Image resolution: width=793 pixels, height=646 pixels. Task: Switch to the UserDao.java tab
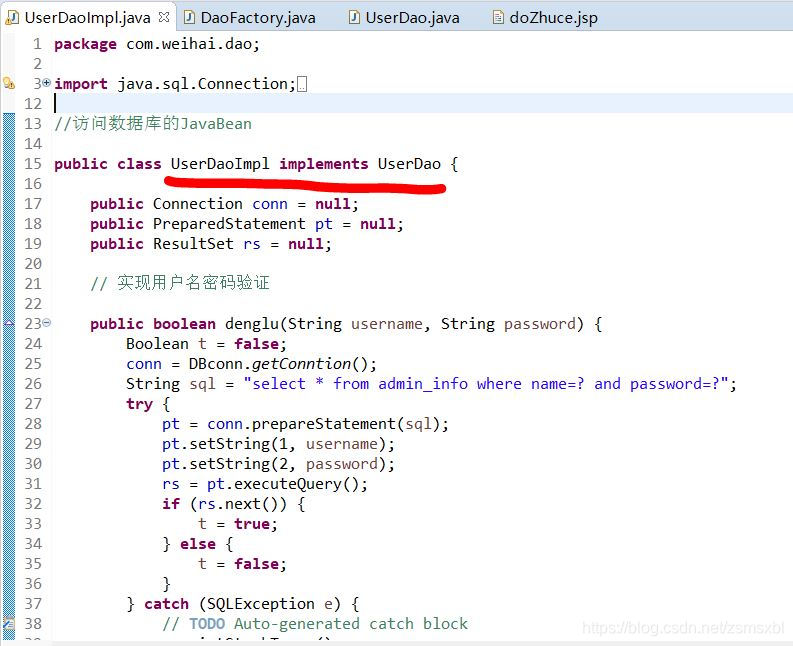click(x=404, y=18)
